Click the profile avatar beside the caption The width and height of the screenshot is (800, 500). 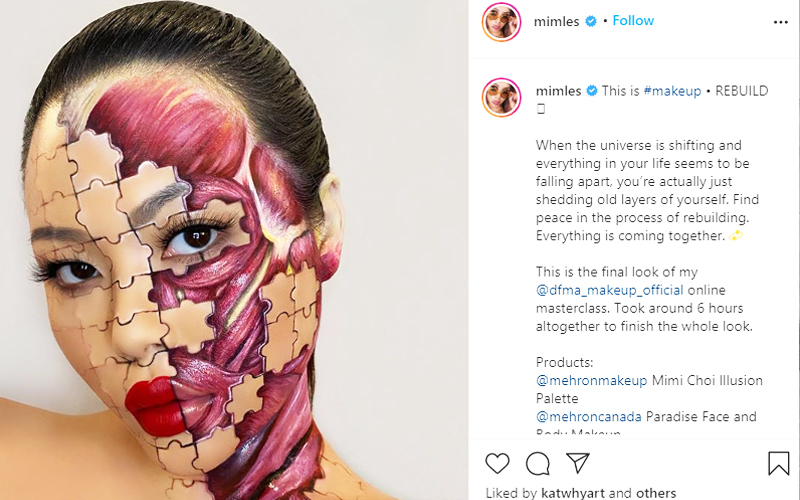pyautogui.click(x=501, y=97)
